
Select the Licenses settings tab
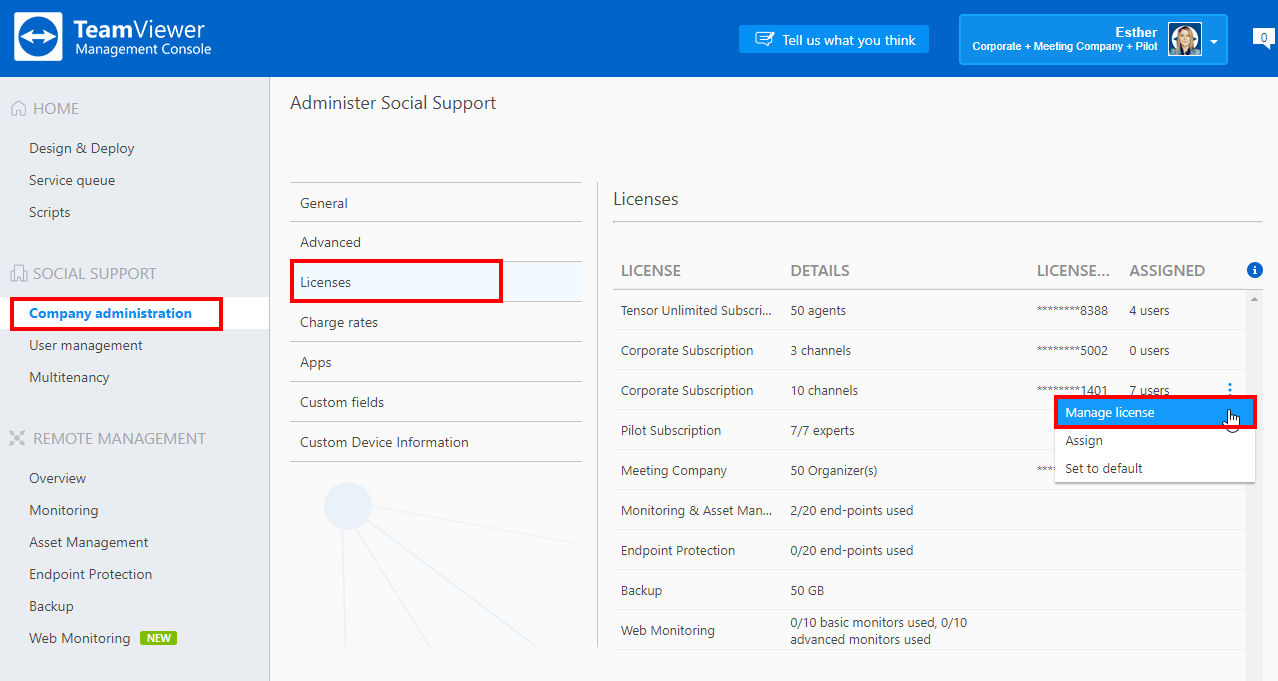click(x=436, y=282)
